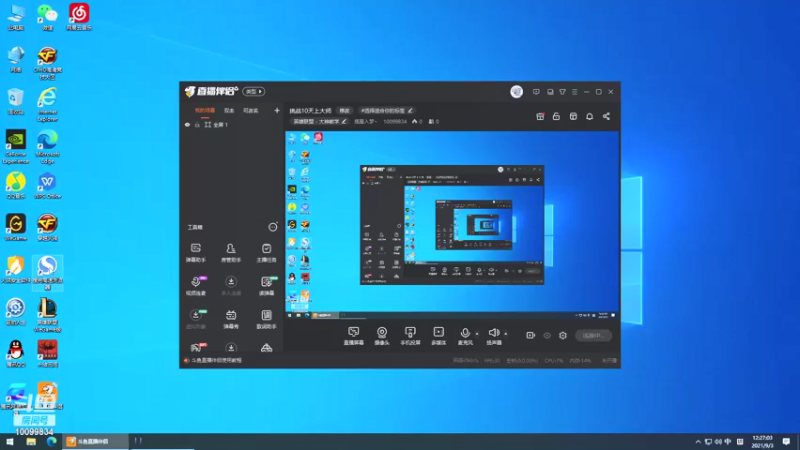Edit the stream tag with pencil icon
Screen dimensions: 800x450
tap(410, 111)
